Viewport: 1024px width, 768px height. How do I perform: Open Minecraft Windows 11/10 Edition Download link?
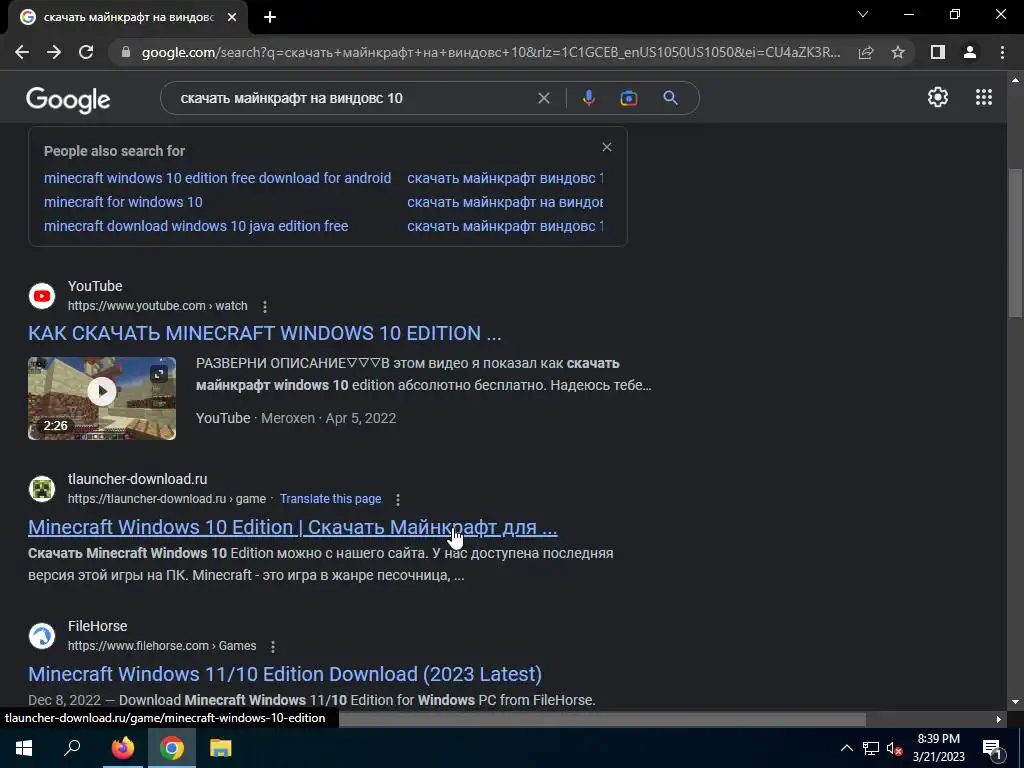[285, 674]
